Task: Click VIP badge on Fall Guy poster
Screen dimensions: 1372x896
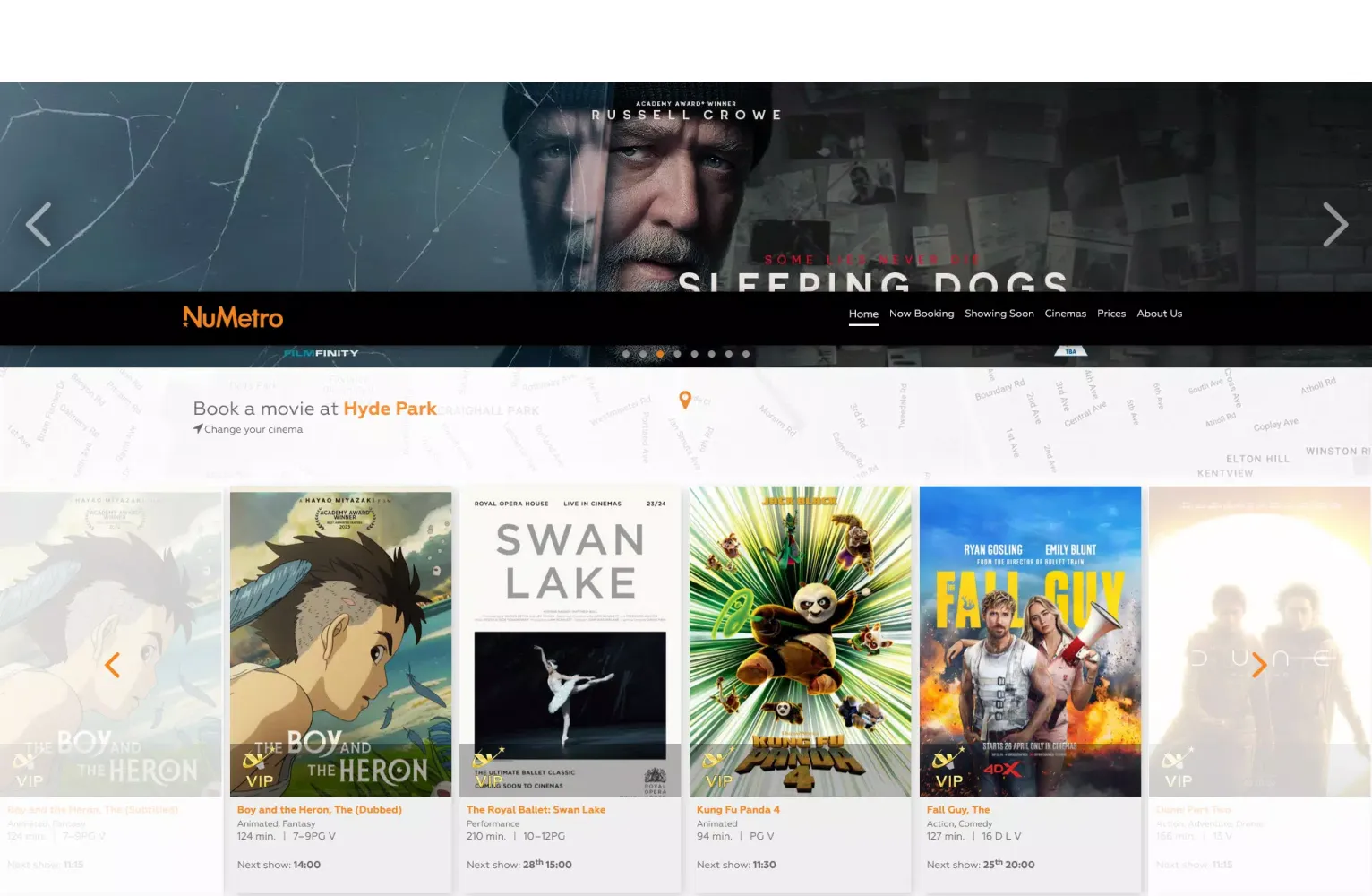Action: point(948,770)
